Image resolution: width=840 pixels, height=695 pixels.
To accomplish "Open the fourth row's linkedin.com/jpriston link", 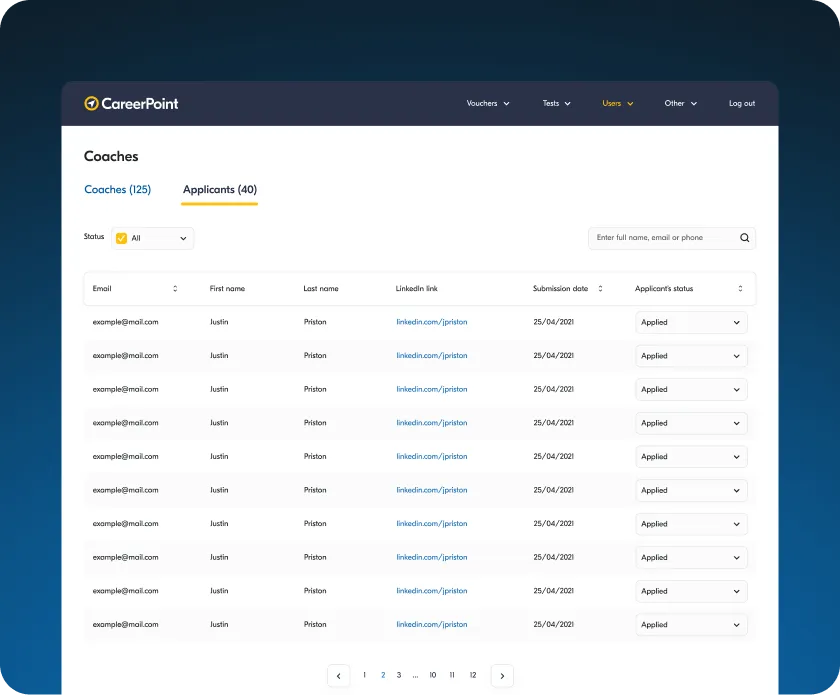I will click(x=432, y=423).
